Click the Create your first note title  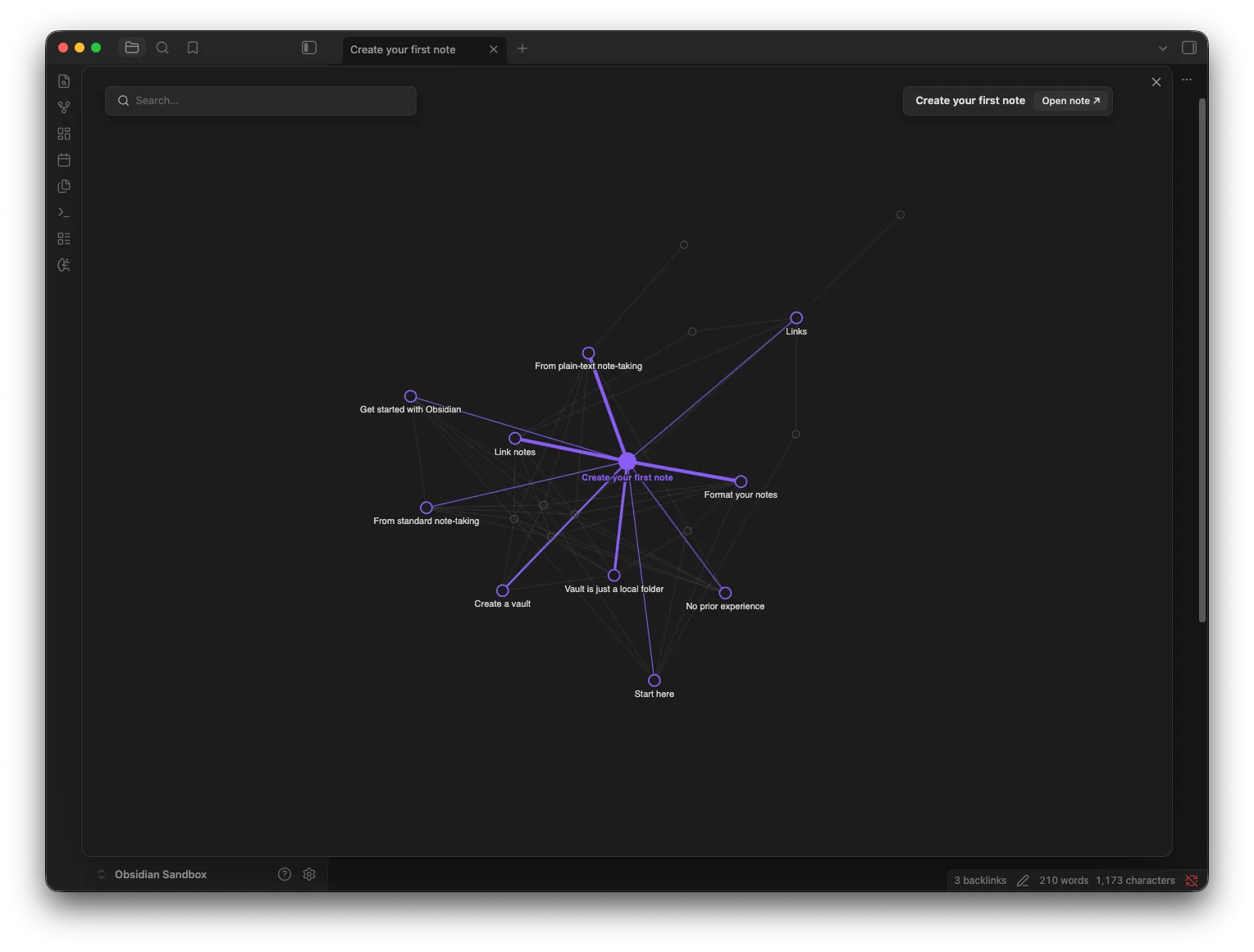coord(970,101)
